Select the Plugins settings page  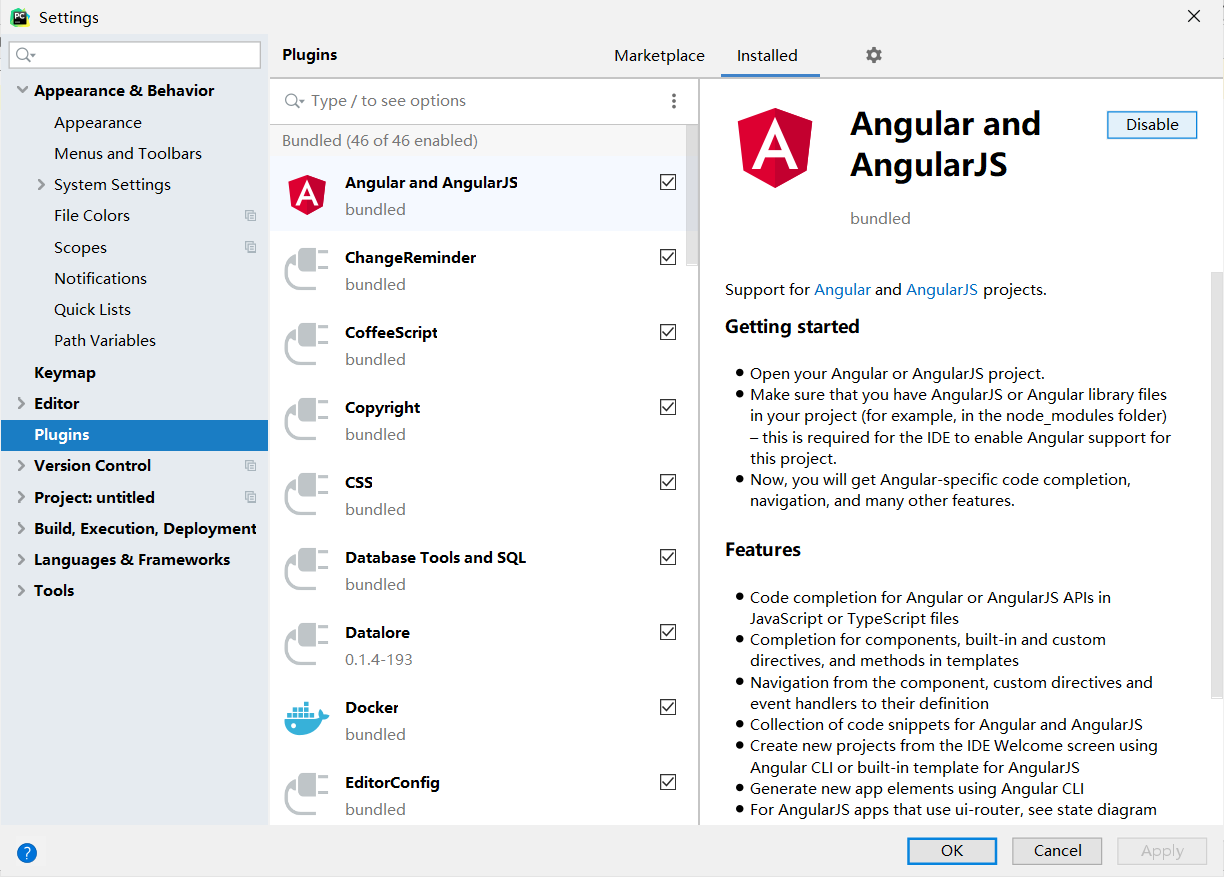[134, 435]
